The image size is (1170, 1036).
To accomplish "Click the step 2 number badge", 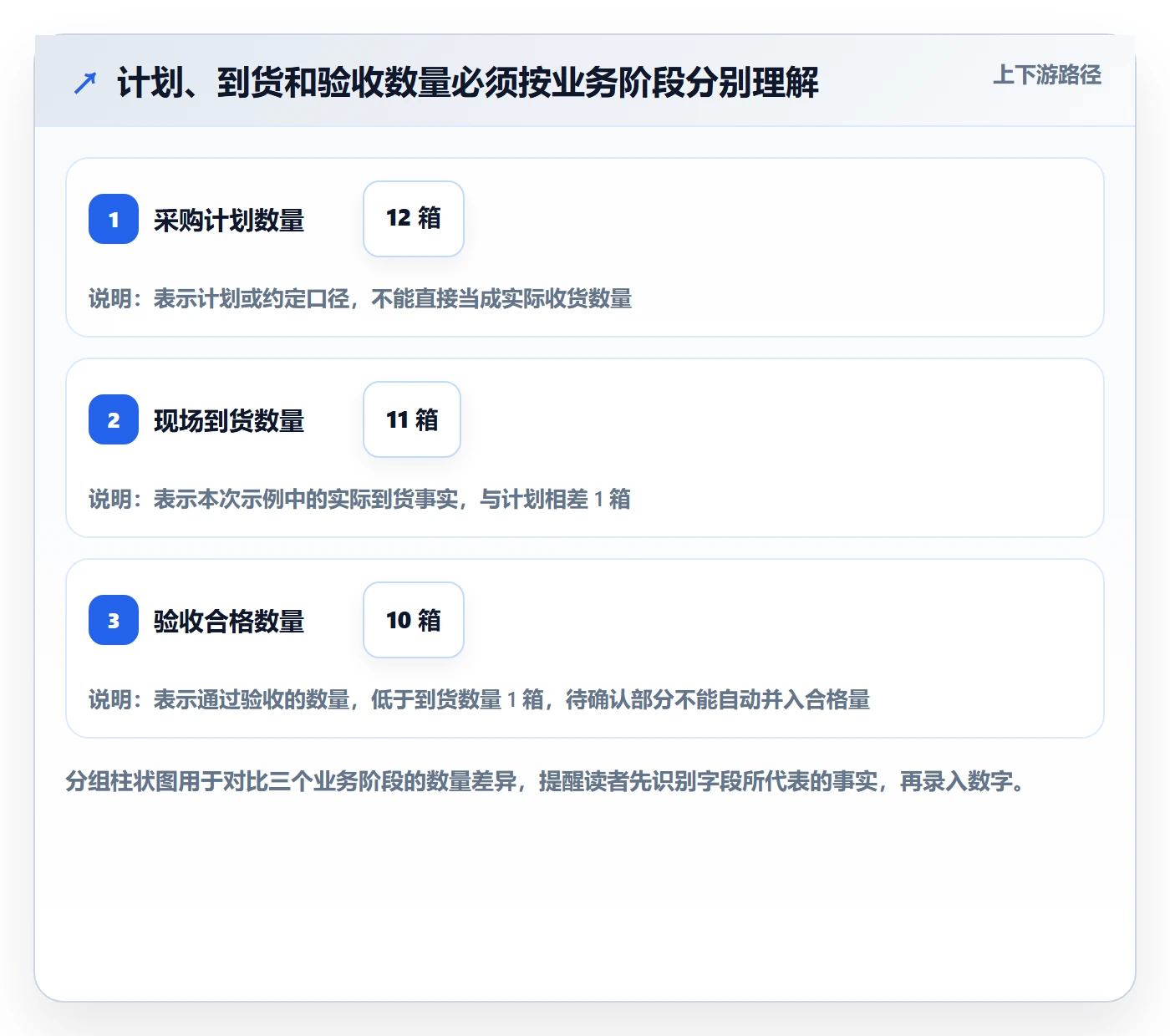I will pyautogui.click(x=114, y=419).
